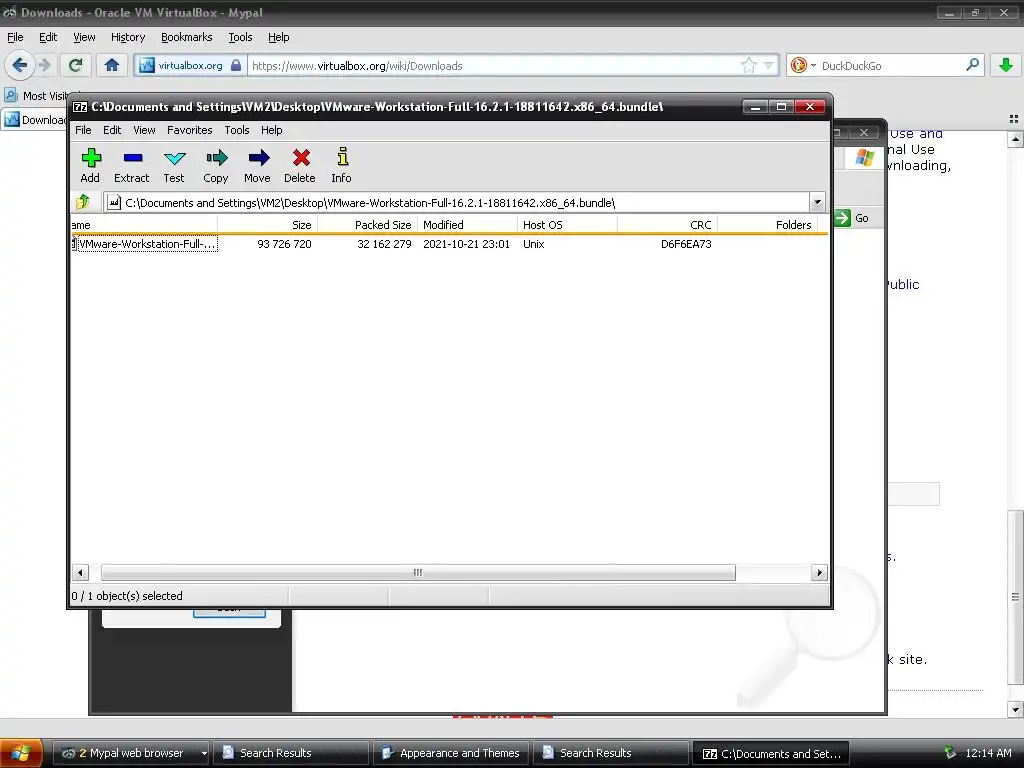1024x768 pixels.
Task: Open the 7-Zip Help menu
Action: point(272,130)
